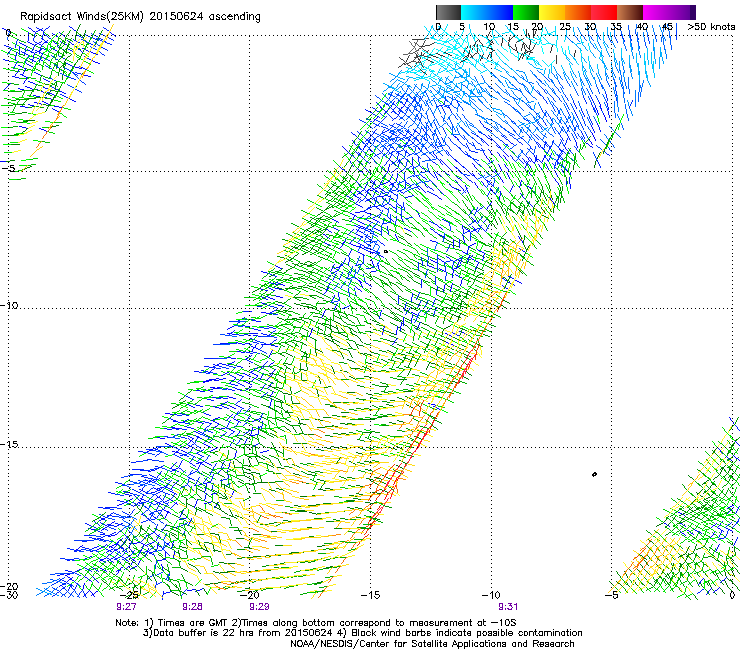Click the "-15" longitude label on bottom axis
Screen dimensions: 740x650
pyautogui.click(x=370, y=595)
